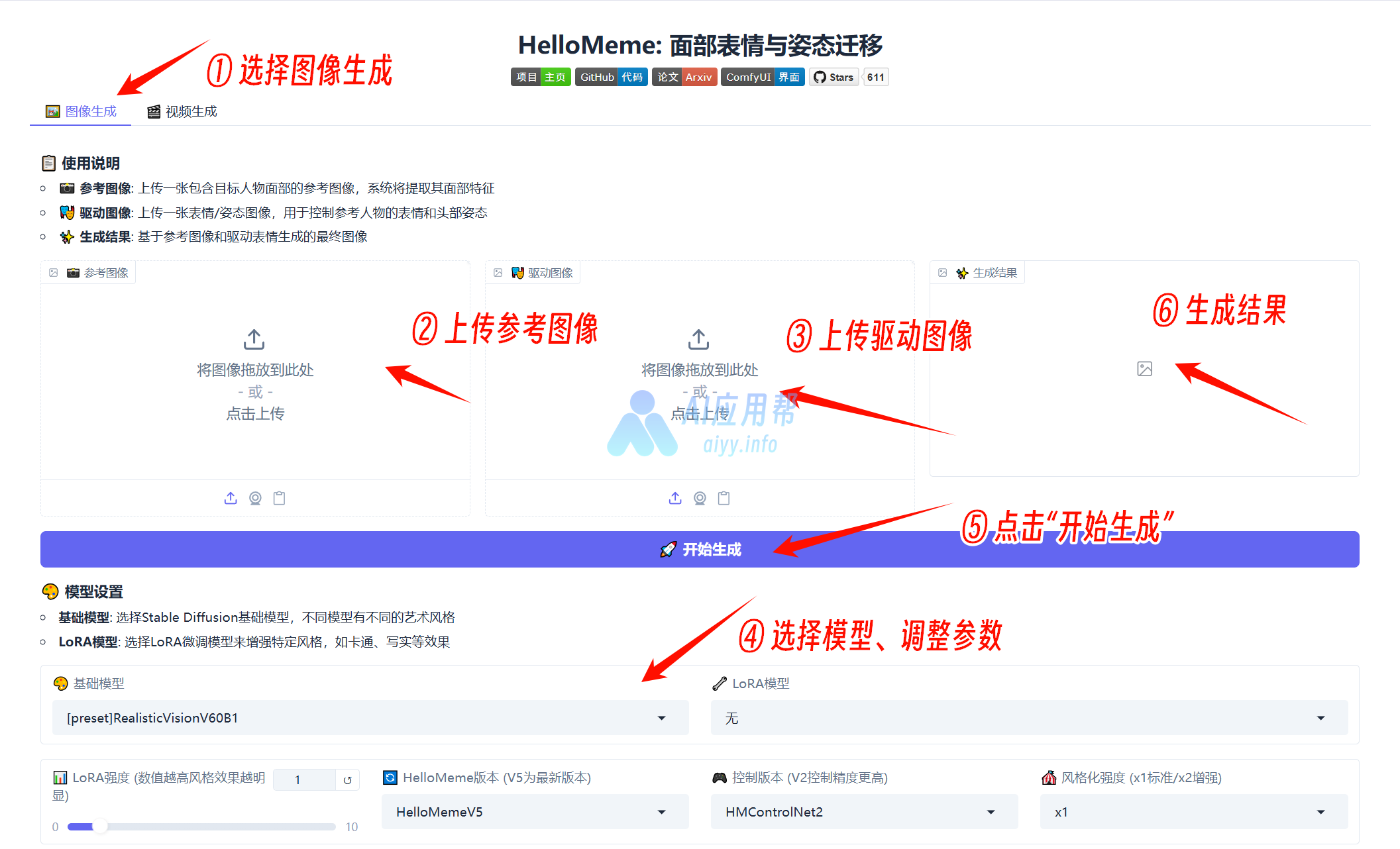Click 点击上传 text in 参考图像 panel
The width and height of the screenshot is (1400, 849).
click(x=255, y=414)
